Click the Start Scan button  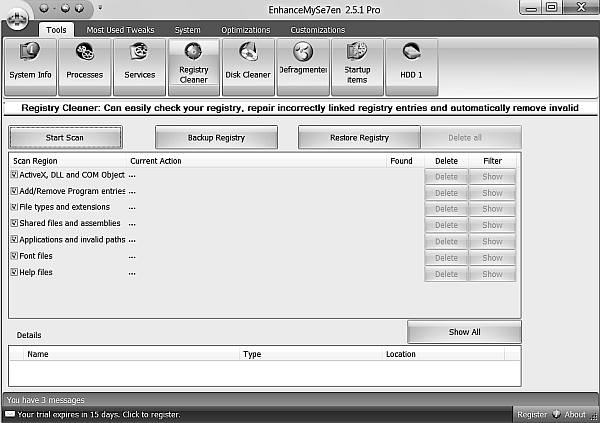65,137
